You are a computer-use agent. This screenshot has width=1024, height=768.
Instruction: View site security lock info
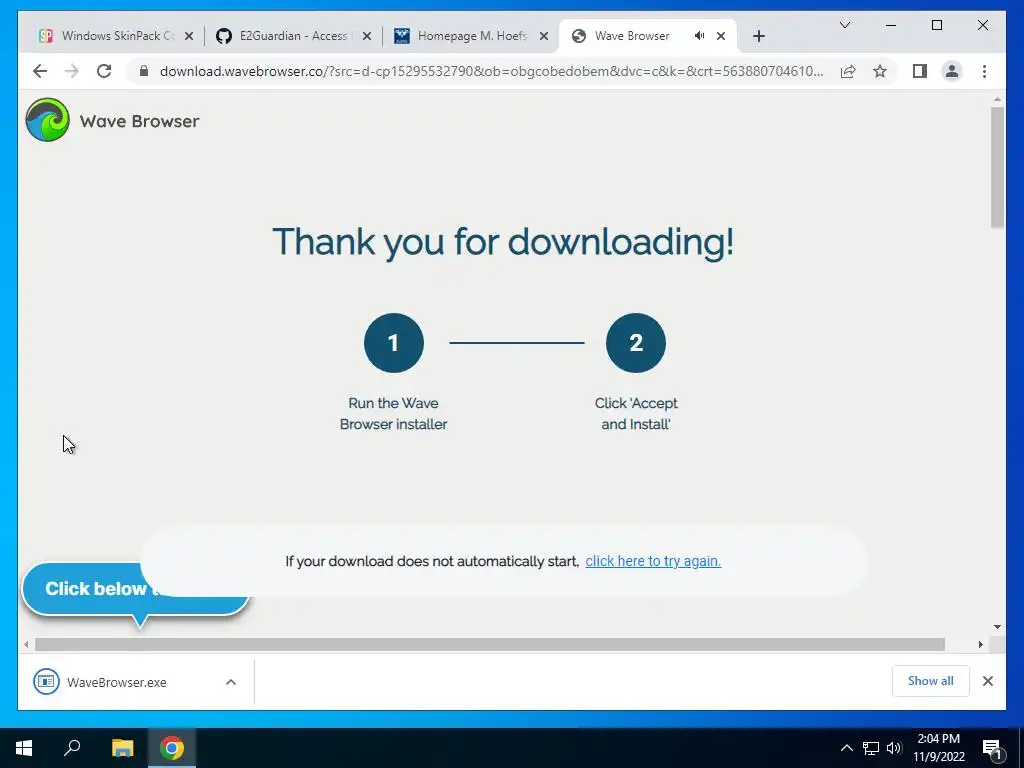(144, 71)
